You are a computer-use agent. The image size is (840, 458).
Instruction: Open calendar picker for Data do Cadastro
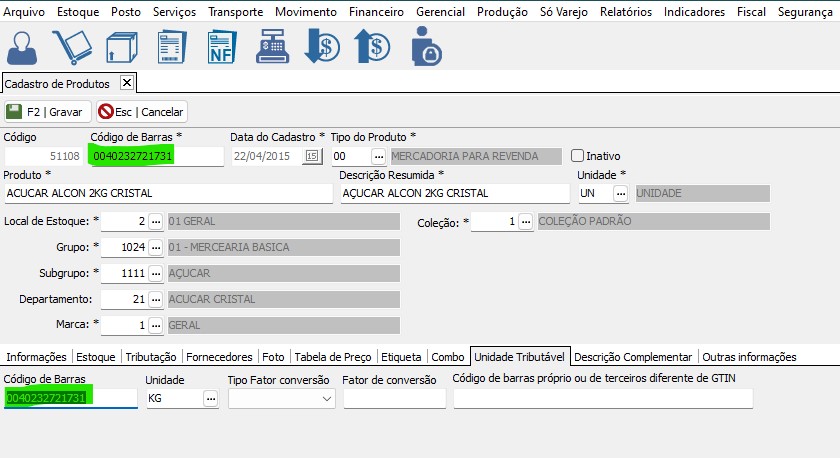(x=311, y=156)
